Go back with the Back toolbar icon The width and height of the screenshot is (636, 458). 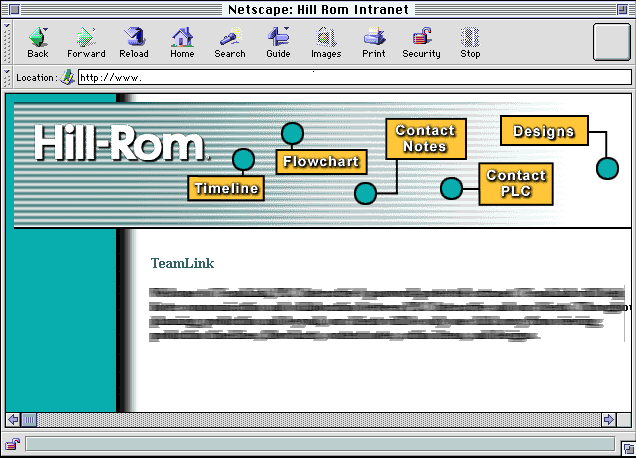coord(38,42)
